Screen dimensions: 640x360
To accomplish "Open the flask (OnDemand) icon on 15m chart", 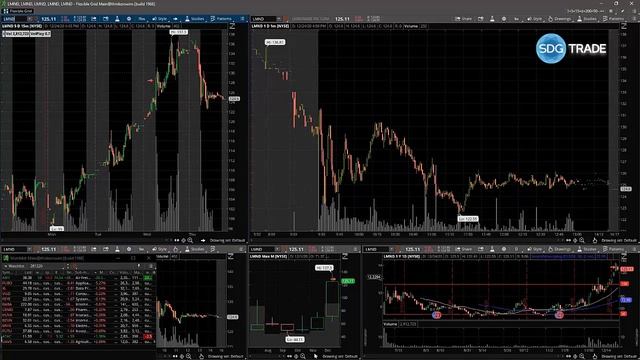I will point(118,19).
